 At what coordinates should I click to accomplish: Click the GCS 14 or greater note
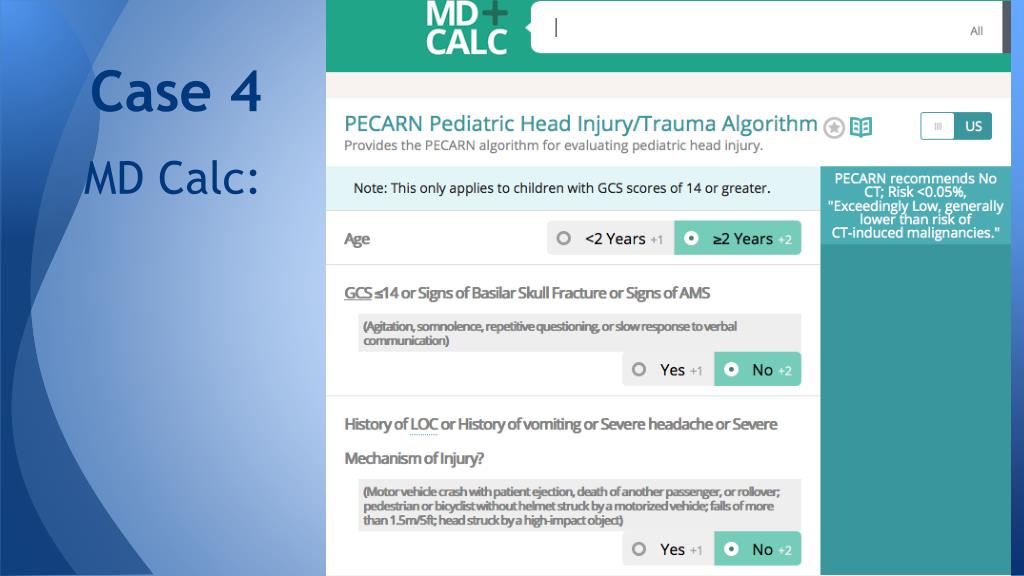click(x=562, y=188)
